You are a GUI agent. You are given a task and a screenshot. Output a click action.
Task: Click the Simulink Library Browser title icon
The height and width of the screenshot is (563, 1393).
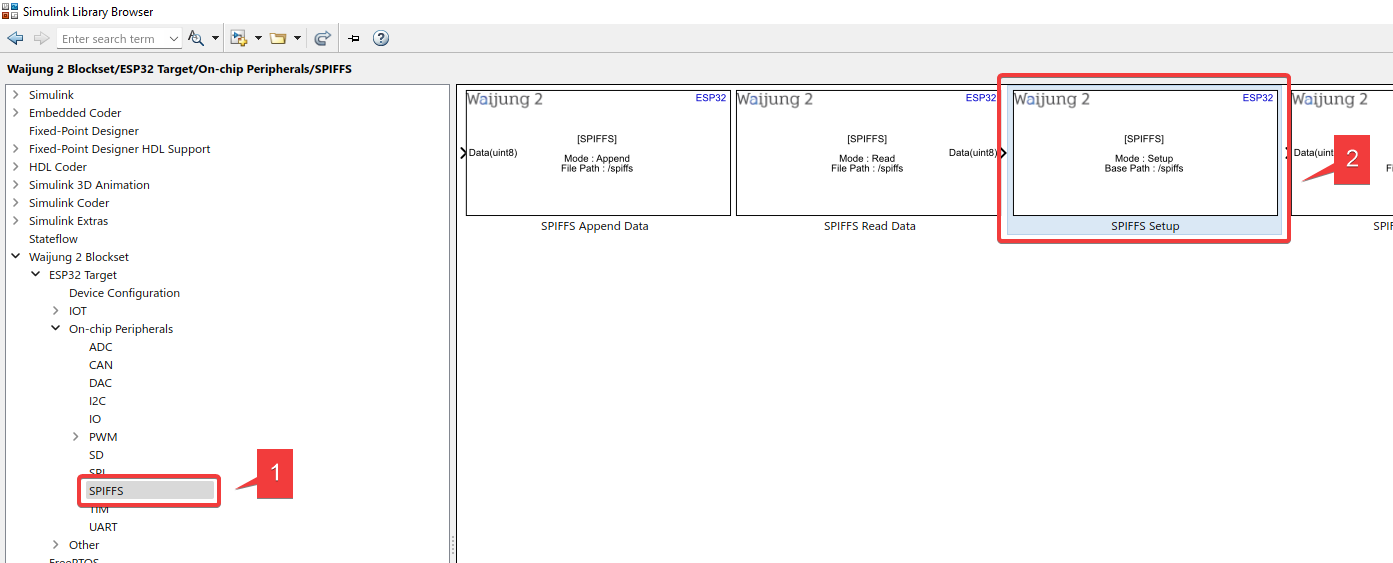[10, 11]
